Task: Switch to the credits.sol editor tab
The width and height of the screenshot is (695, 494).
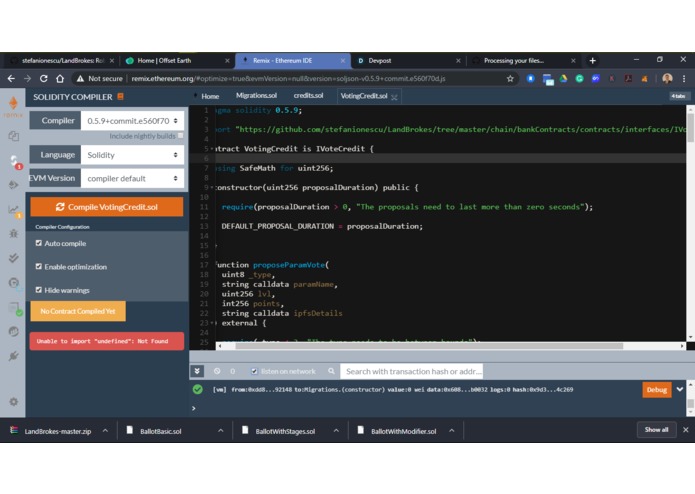Action: pos(308,96)
